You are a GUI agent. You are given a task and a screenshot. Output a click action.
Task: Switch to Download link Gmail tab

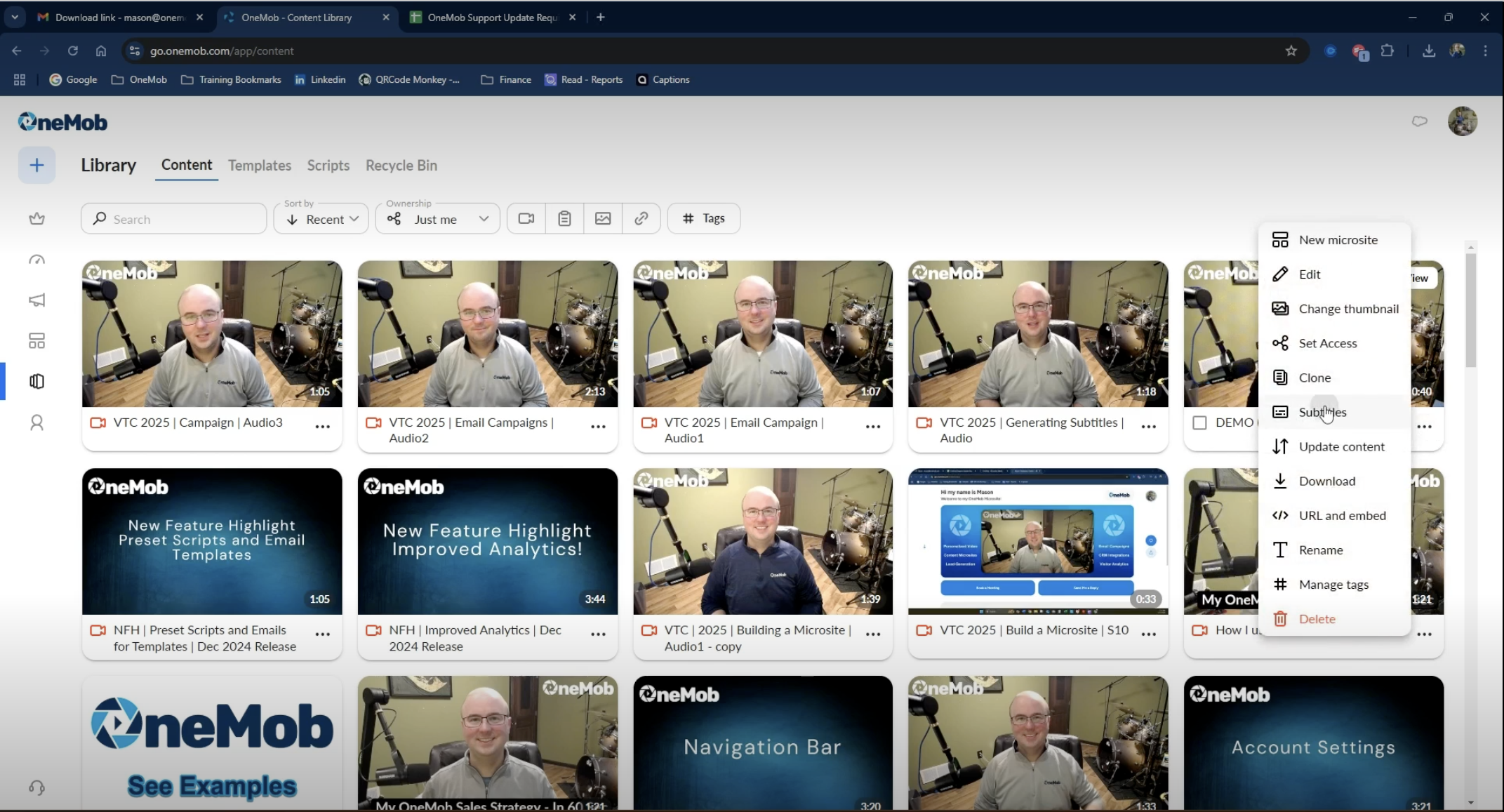120,18
